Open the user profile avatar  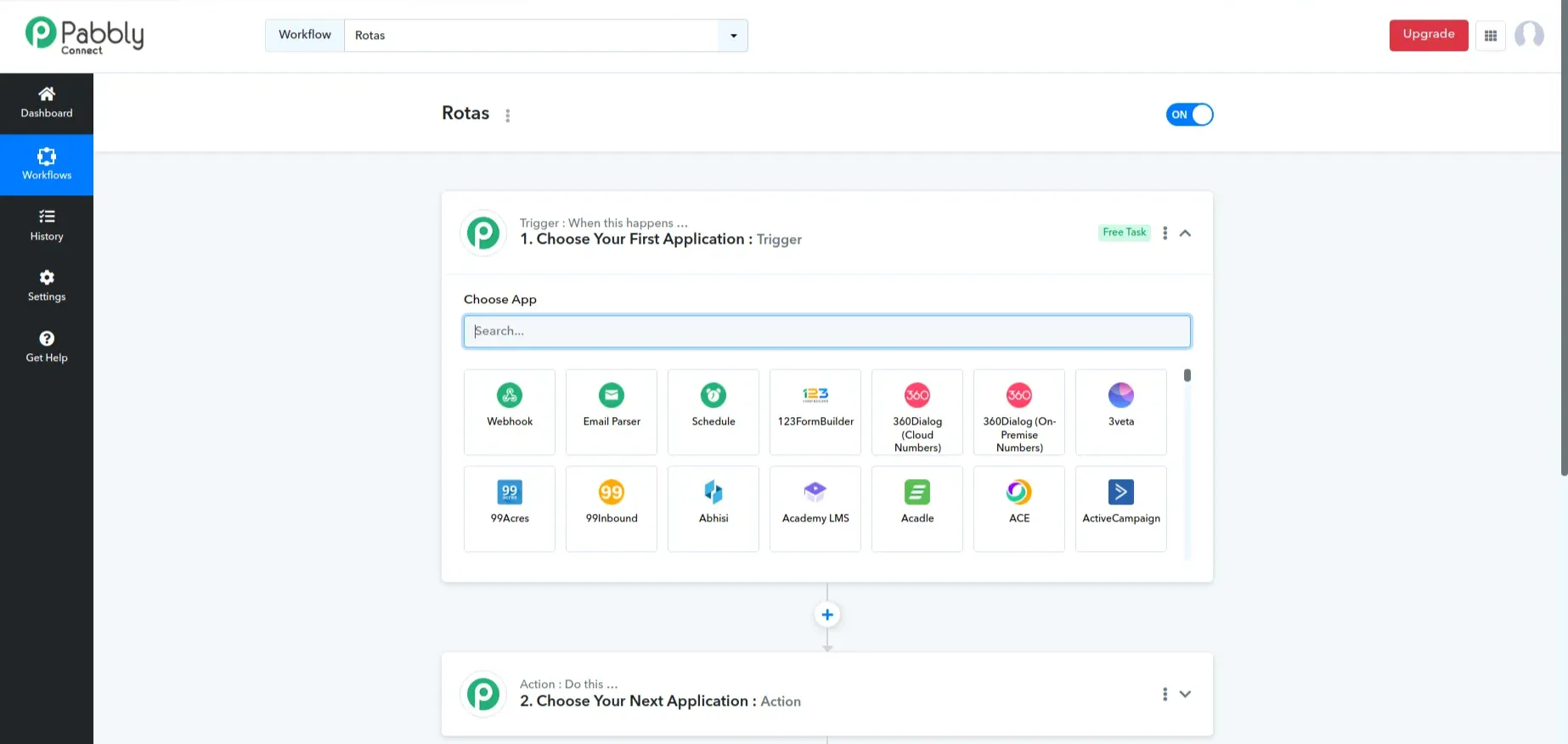point(1529,35)
